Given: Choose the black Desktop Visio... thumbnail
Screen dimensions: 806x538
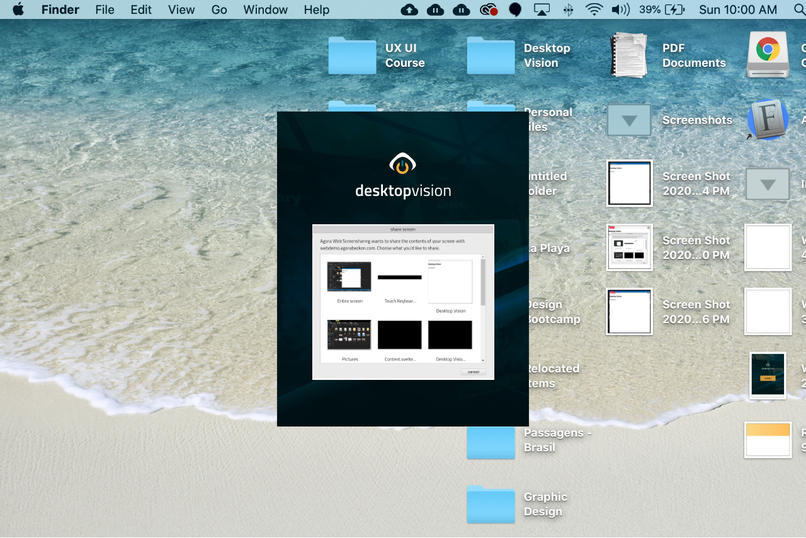Looking at the screenshot, I should tap(450, 335).
